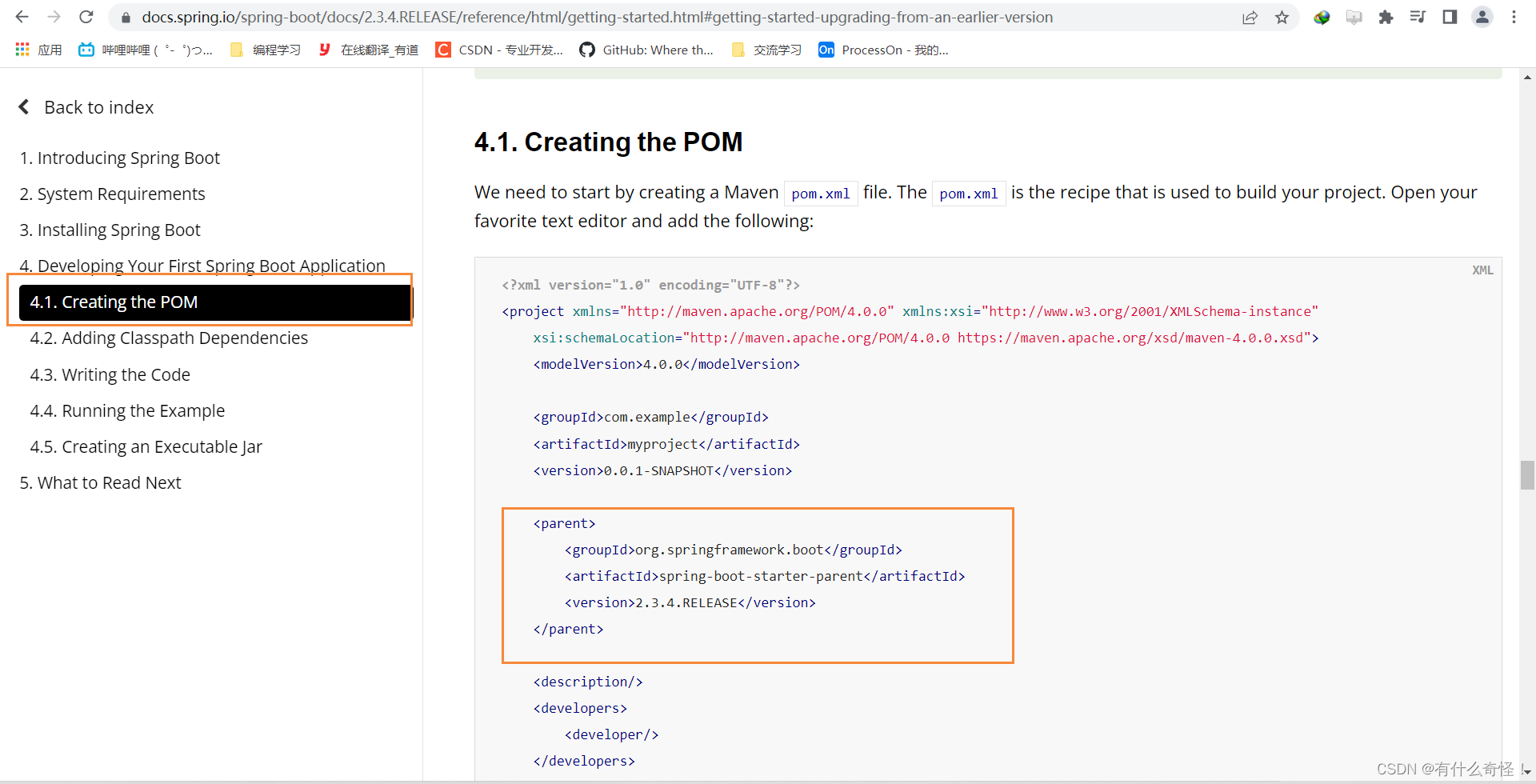Reload the page with the refresh icon

86,17
